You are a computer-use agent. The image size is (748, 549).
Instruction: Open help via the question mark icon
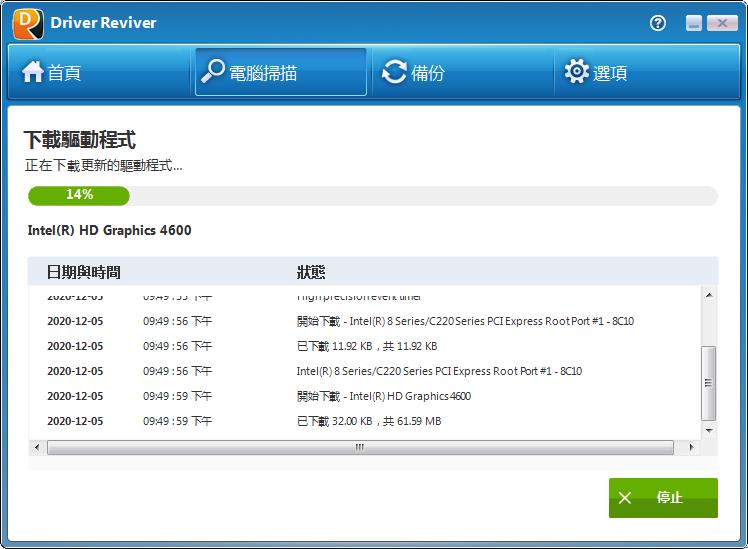658,23
